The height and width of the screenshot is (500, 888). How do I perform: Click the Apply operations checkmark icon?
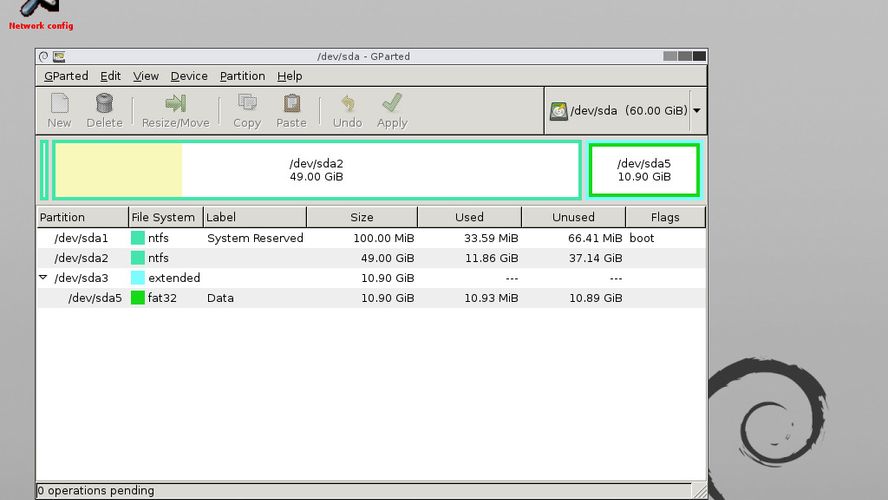(392, 103)
